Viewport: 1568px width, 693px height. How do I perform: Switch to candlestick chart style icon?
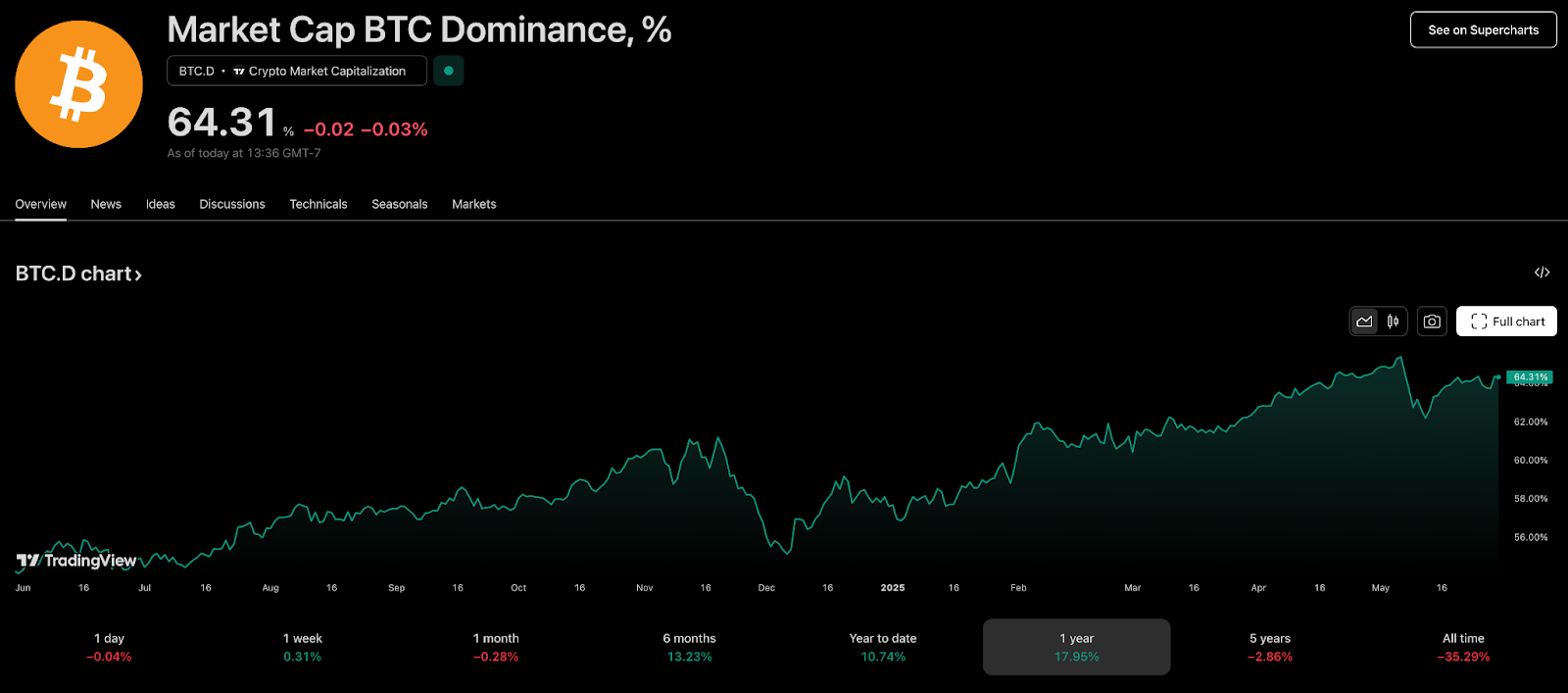(1393, 322)
